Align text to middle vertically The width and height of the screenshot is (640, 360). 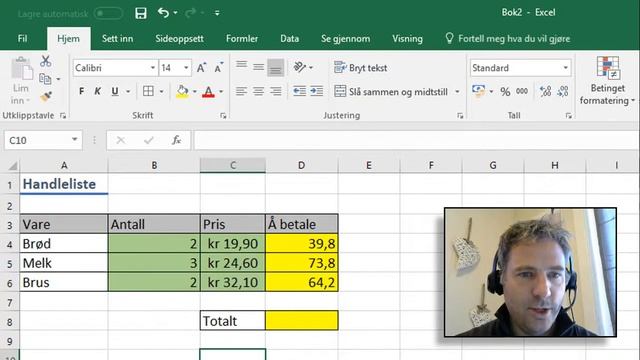[x=258, y=67]
